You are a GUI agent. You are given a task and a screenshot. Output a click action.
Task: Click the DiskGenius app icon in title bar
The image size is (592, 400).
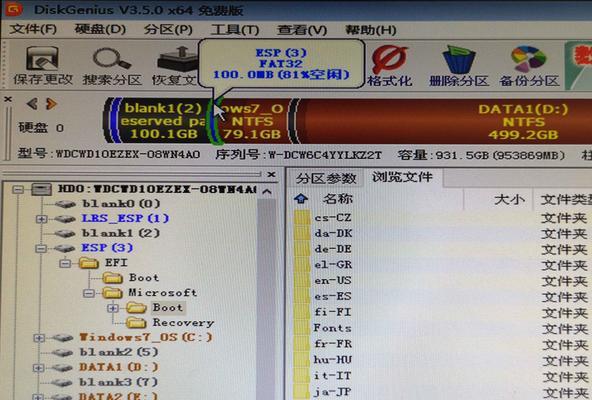coord(13,9)
